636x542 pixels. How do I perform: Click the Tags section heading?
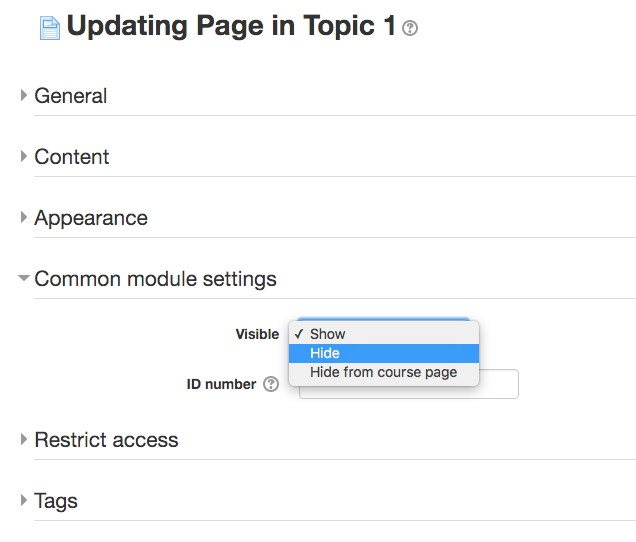click(x=56, y=501)
